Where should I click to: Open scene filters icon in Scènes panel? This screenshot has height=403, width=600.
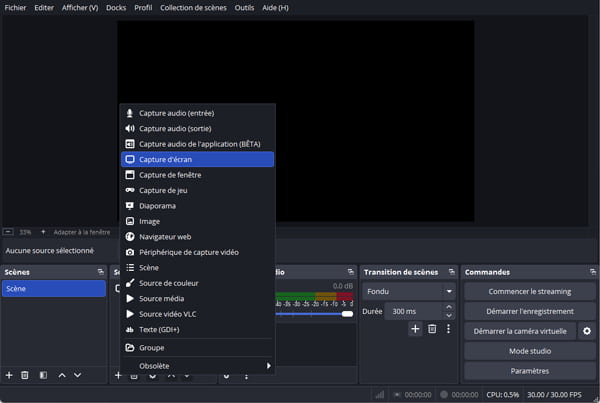[x=42, y=375]
